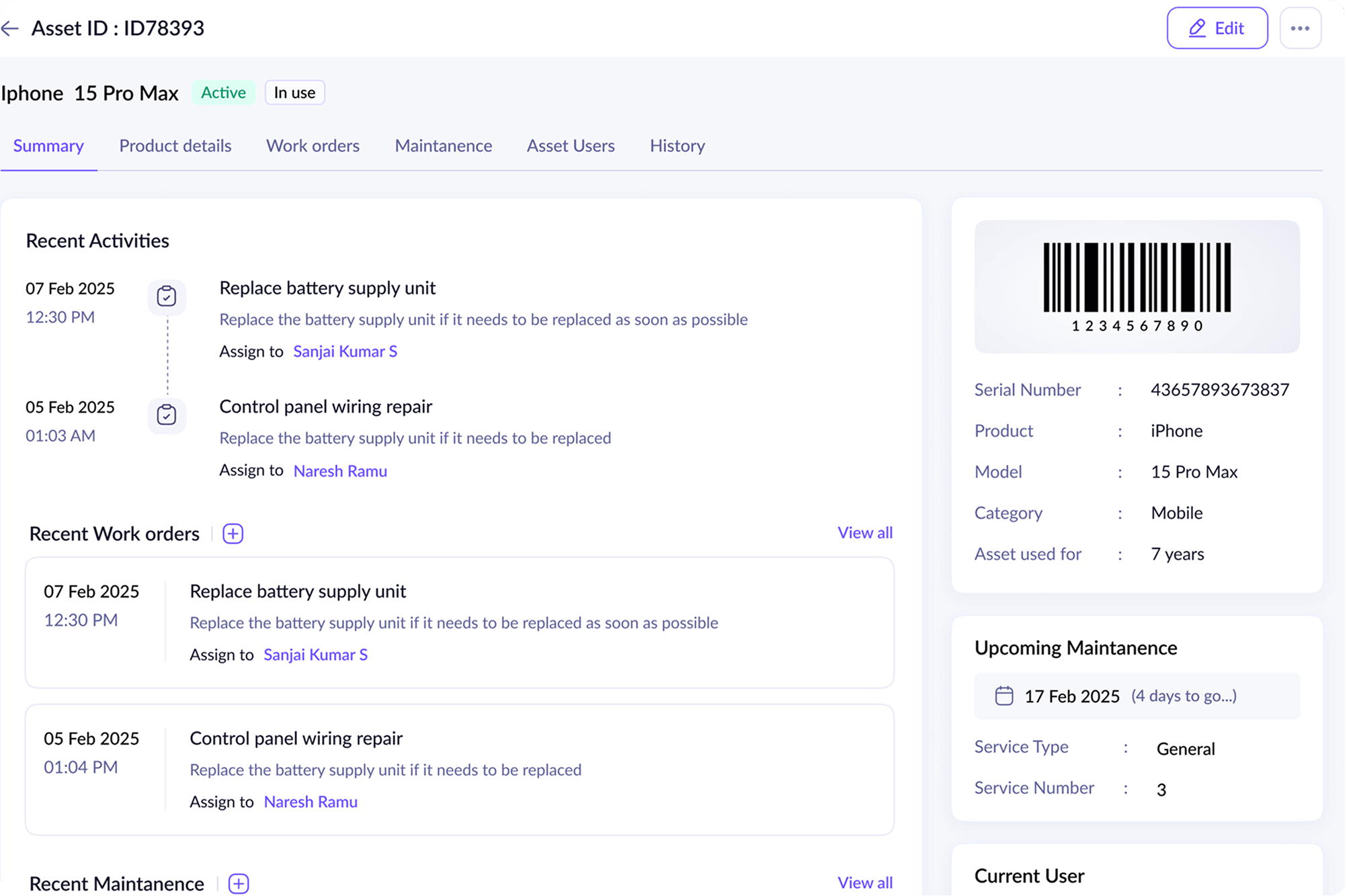
Task: Open Sanjai Kumar S link in Recent Activities
Action: tap(345, 352)
